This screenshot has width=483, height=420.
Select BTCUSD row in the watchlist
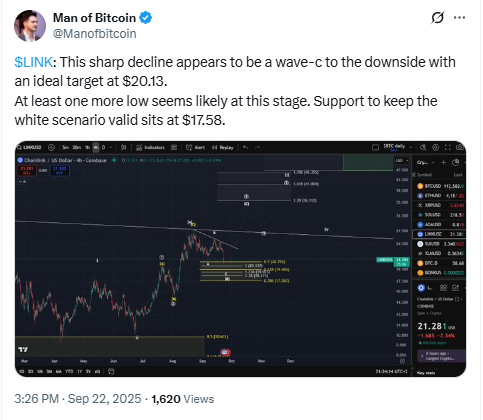pyautogui.click(x=439, y=186)
